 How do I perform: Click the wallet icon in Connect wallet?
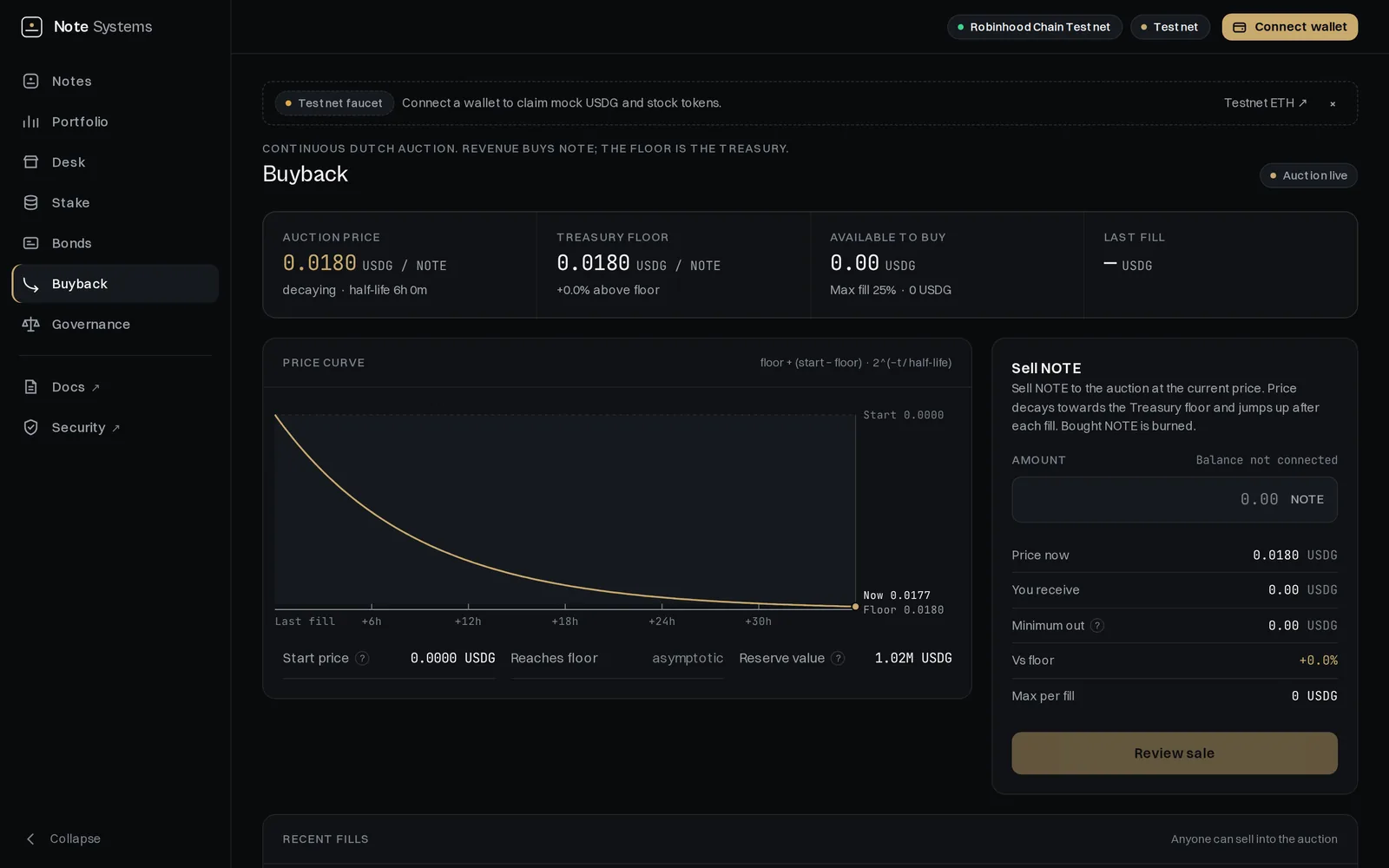pos(1240,27)
